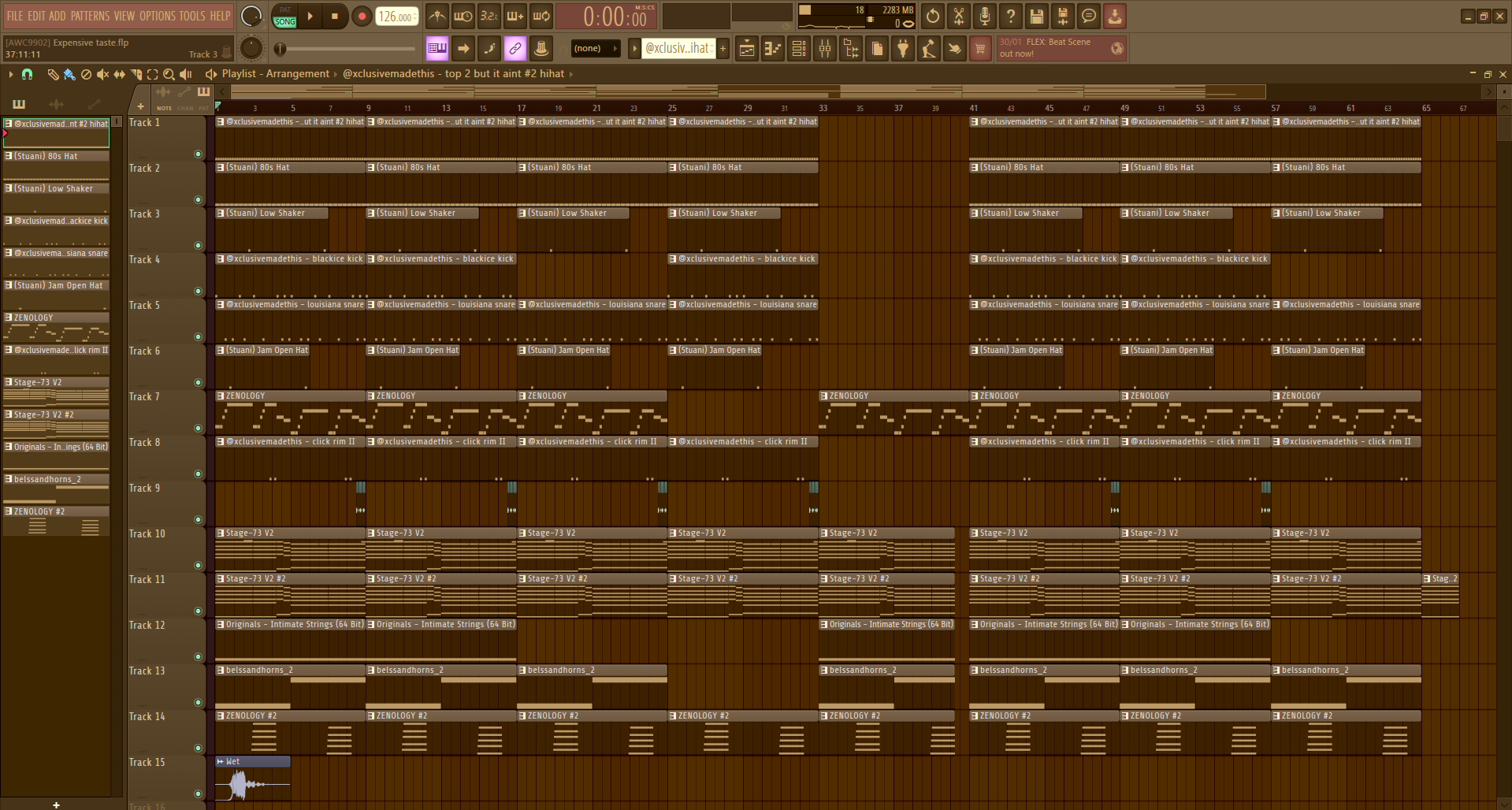Click the render audio file icon
1512x810 pixels.
[x=1063, y=16]
